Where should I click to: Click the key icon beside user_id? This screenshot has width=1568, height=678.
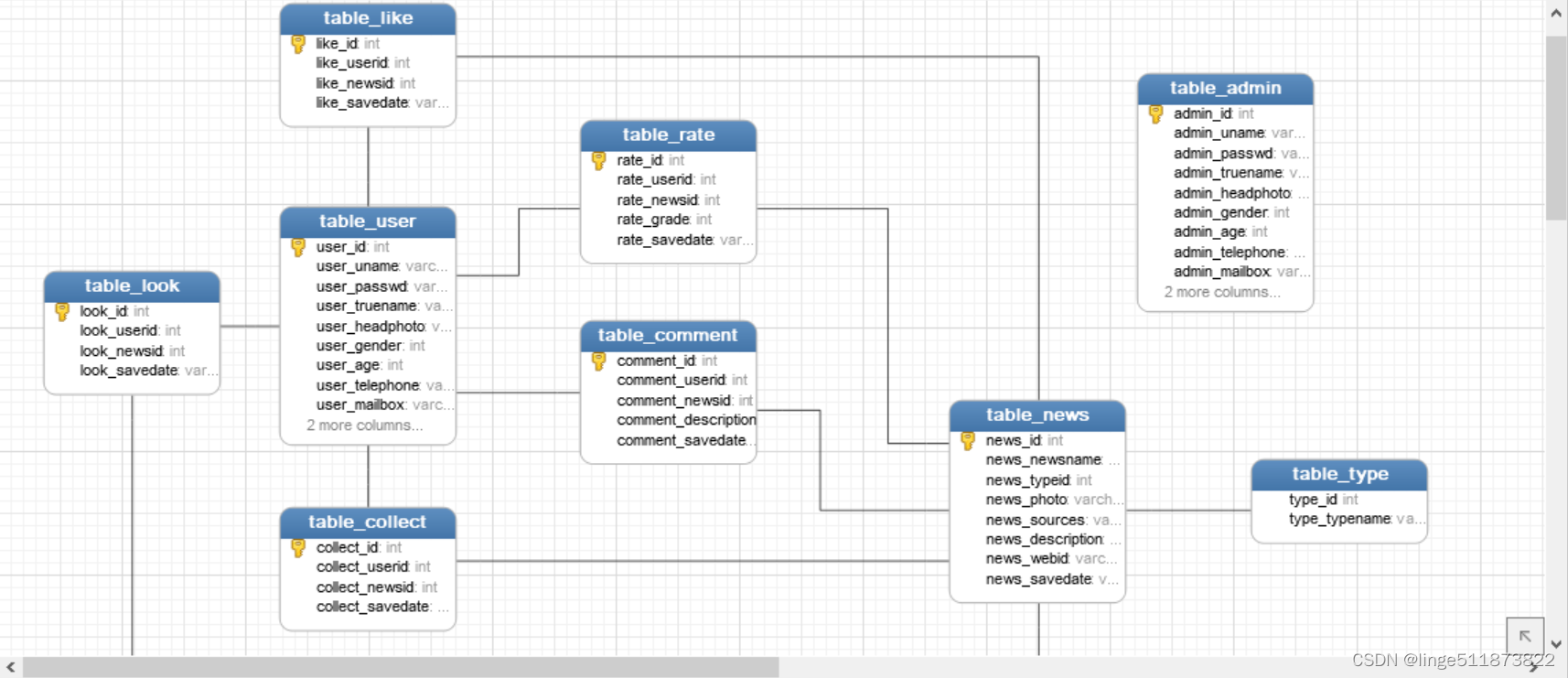point(298,247)
